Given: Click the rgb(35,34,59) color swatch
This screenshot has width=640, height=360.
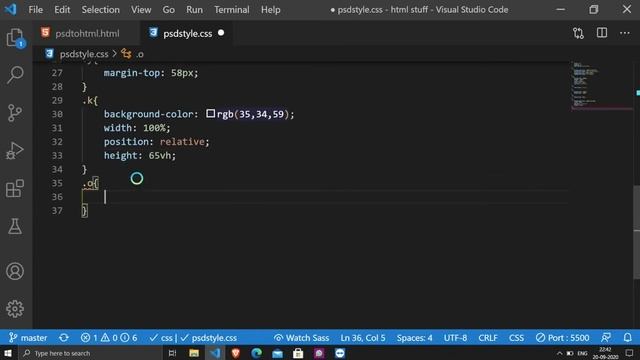Looking at the screenshot, I should pos(210,113).
